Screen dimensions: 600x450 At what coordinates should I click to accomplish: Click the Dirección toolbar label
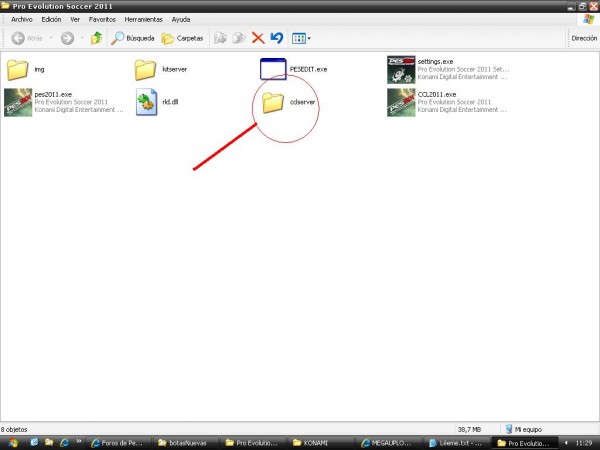(x=584, y=38)
